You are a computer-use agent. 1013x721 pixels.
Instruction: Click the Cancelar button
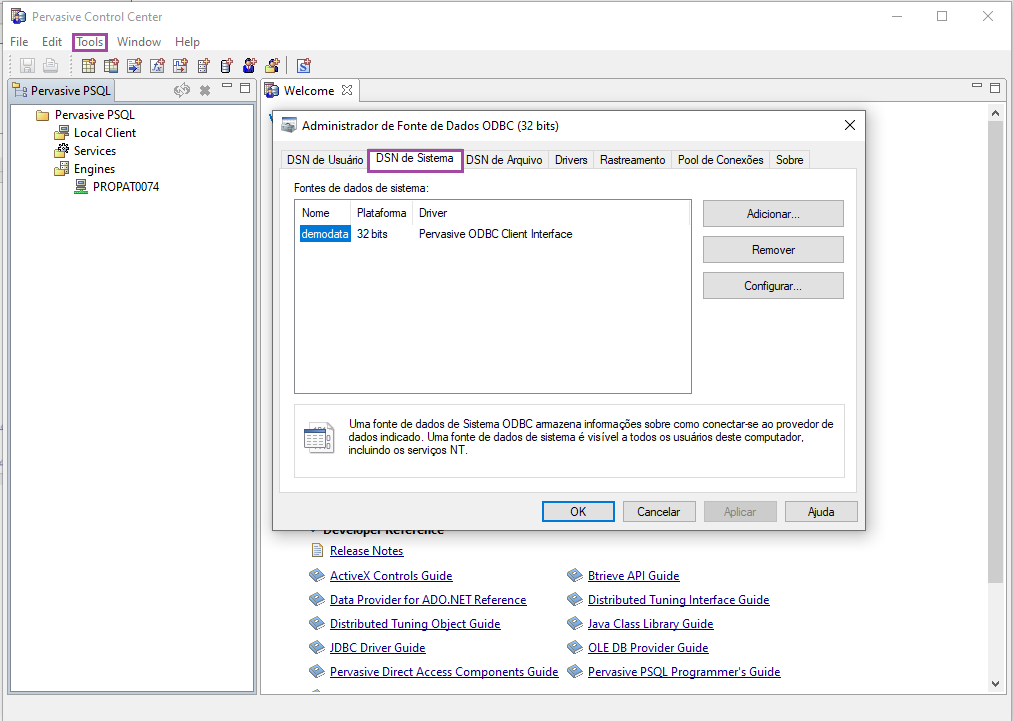659,512
